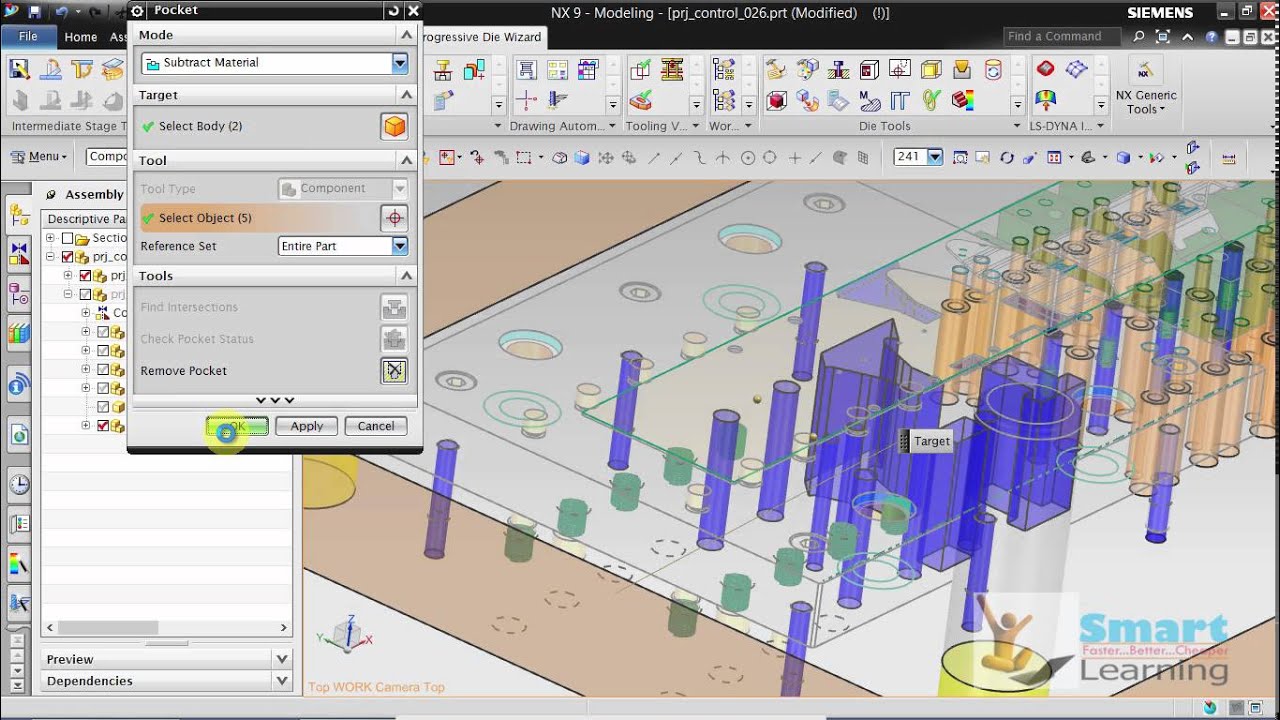1280x720 pixels.
Task: Click the Rotate view icon in the view toolbar
Action: click(1007, 158)
